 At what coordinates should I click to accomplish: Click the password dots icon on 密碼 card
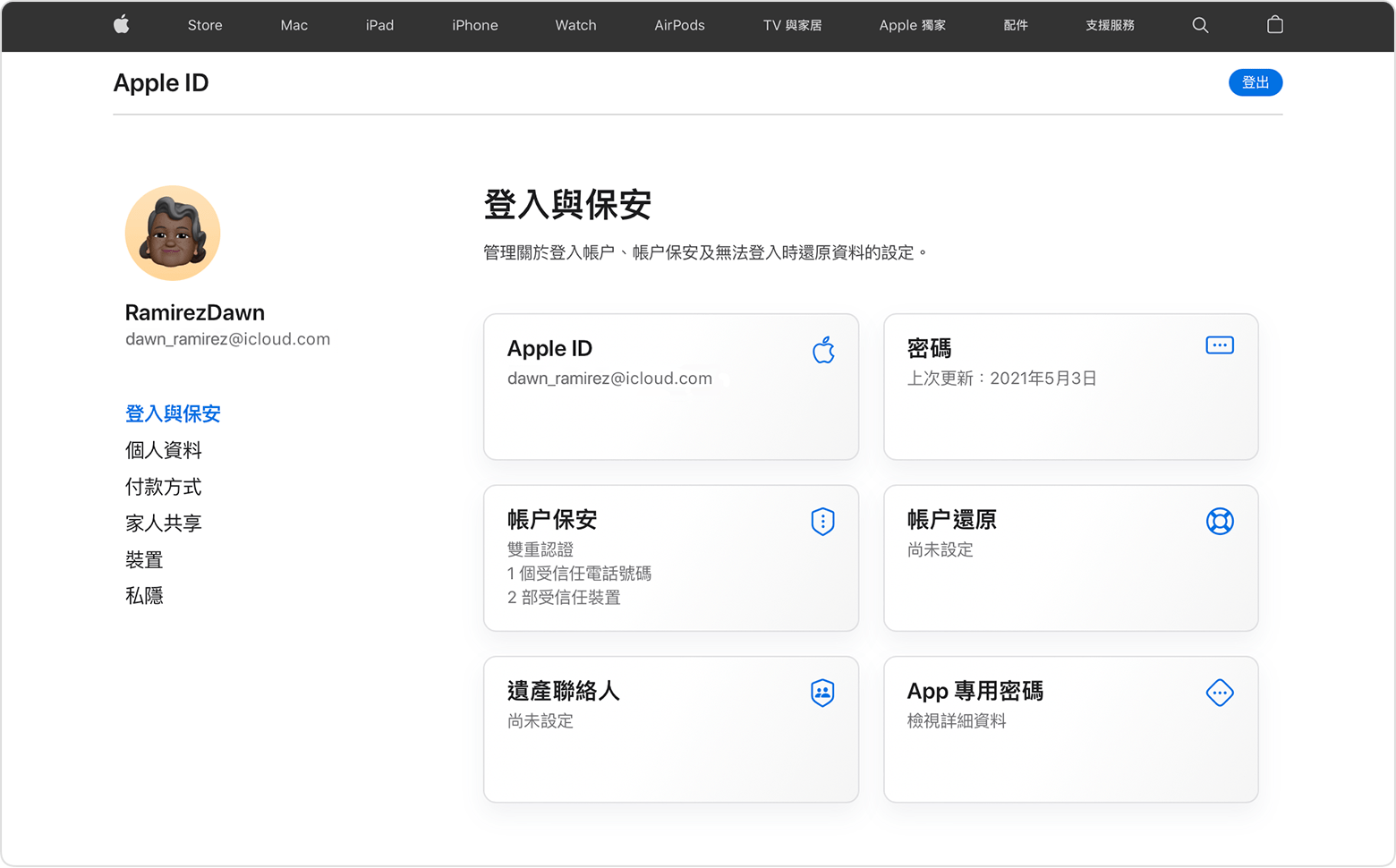tap(1220, 345)
